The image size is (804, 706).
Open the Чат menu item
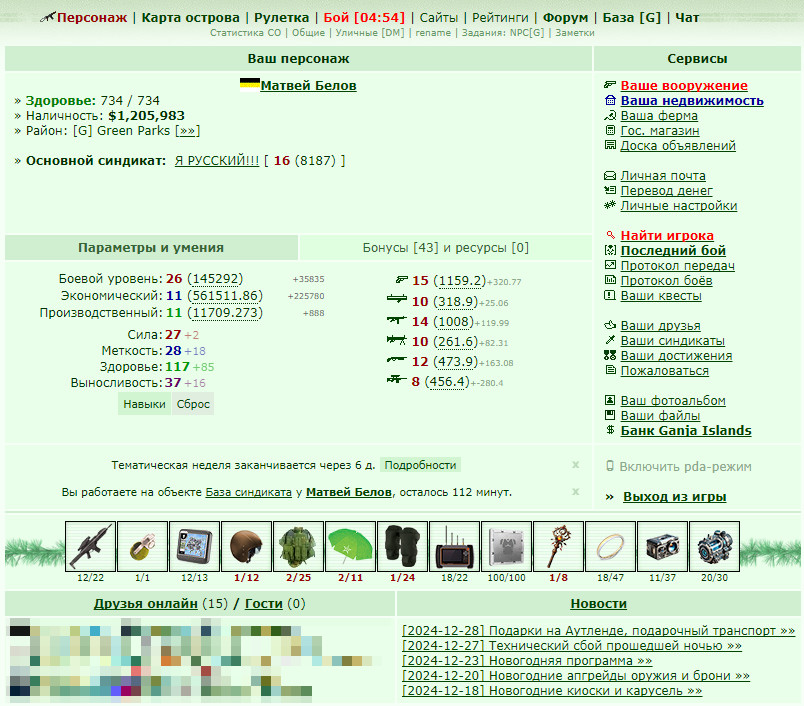coord(687,17)
